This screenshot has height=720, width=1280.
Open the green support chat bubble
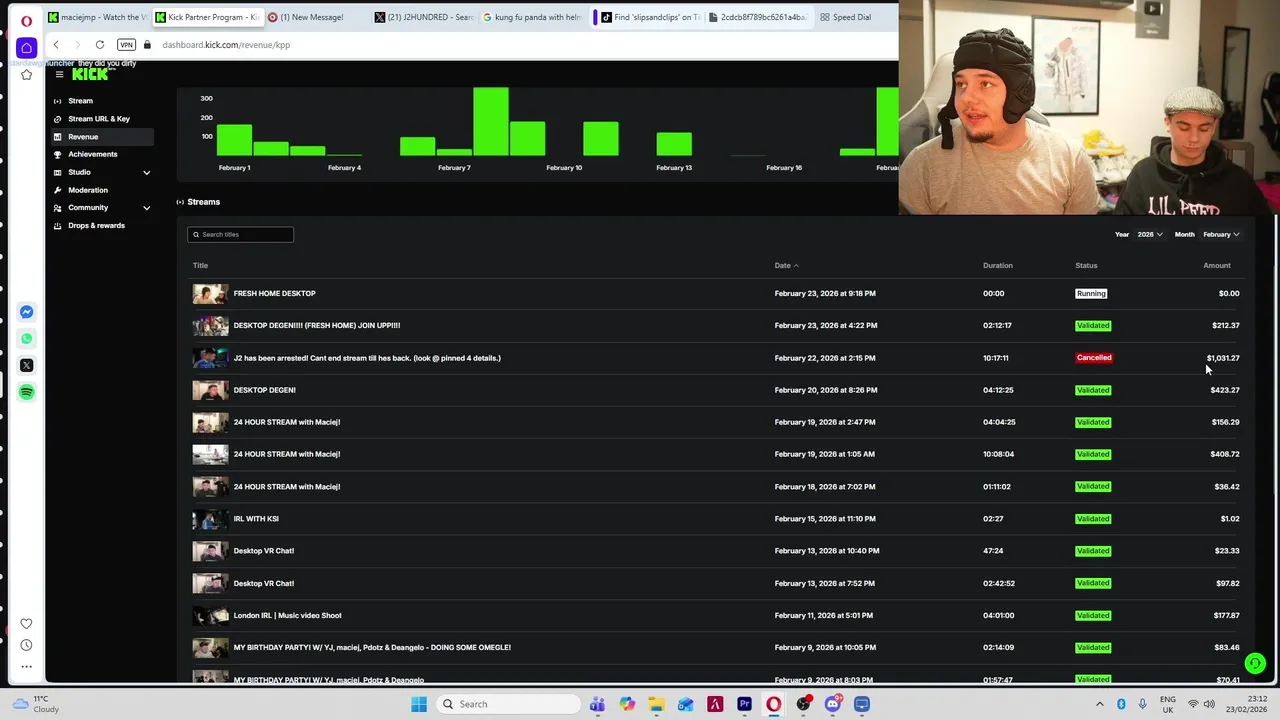1255,663
